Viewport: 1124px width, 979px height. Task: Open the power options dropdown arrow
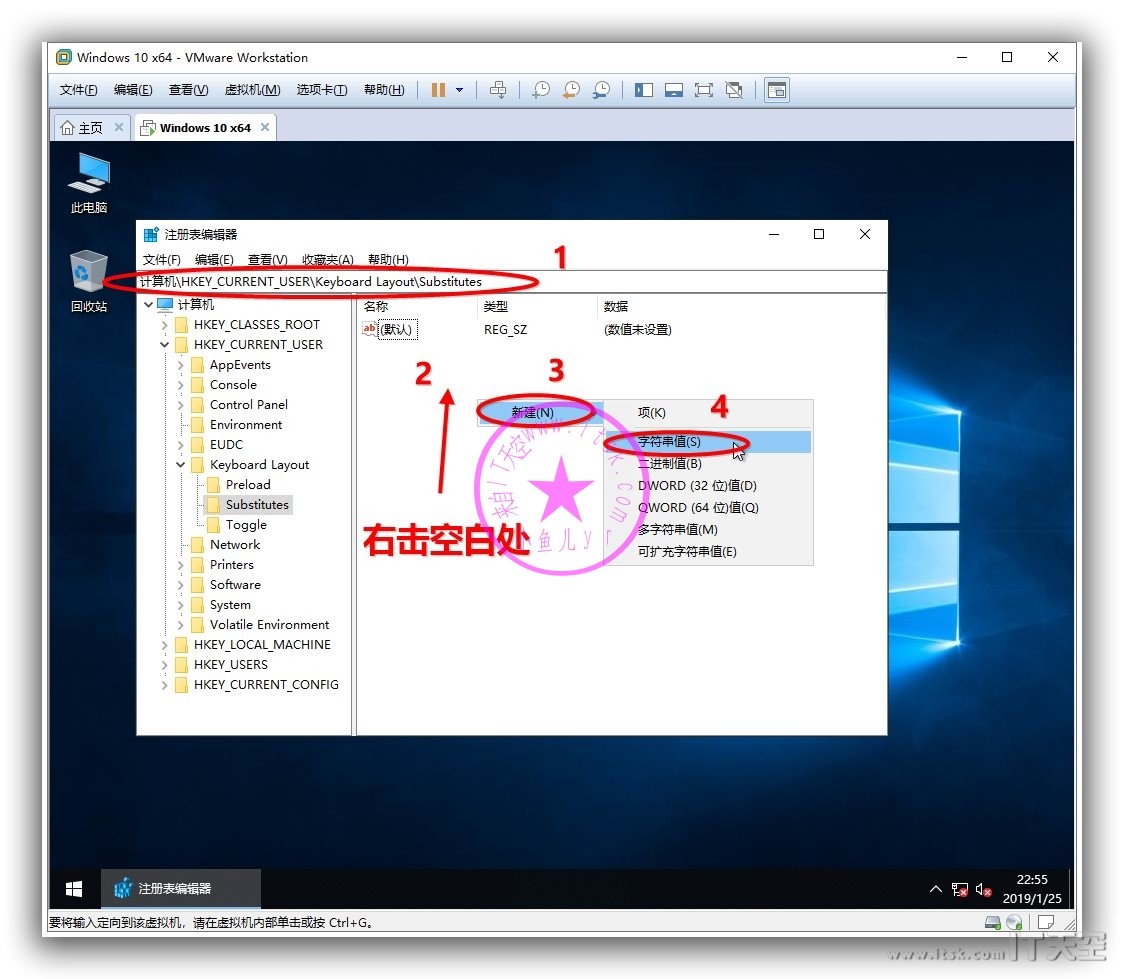coord(459,90)
